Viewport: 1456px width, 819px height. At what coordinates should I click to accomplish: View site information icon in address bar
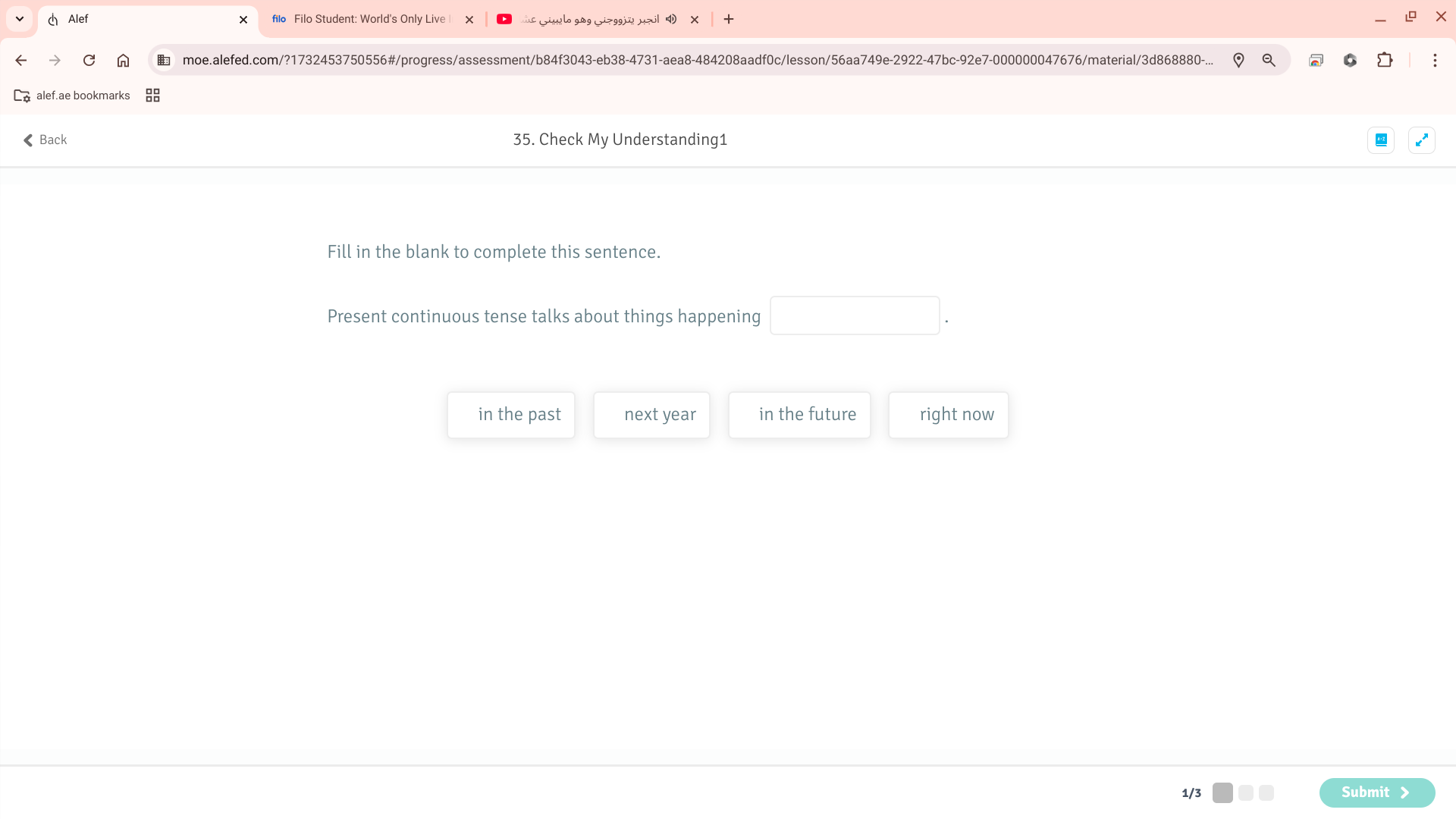[164, 60]
